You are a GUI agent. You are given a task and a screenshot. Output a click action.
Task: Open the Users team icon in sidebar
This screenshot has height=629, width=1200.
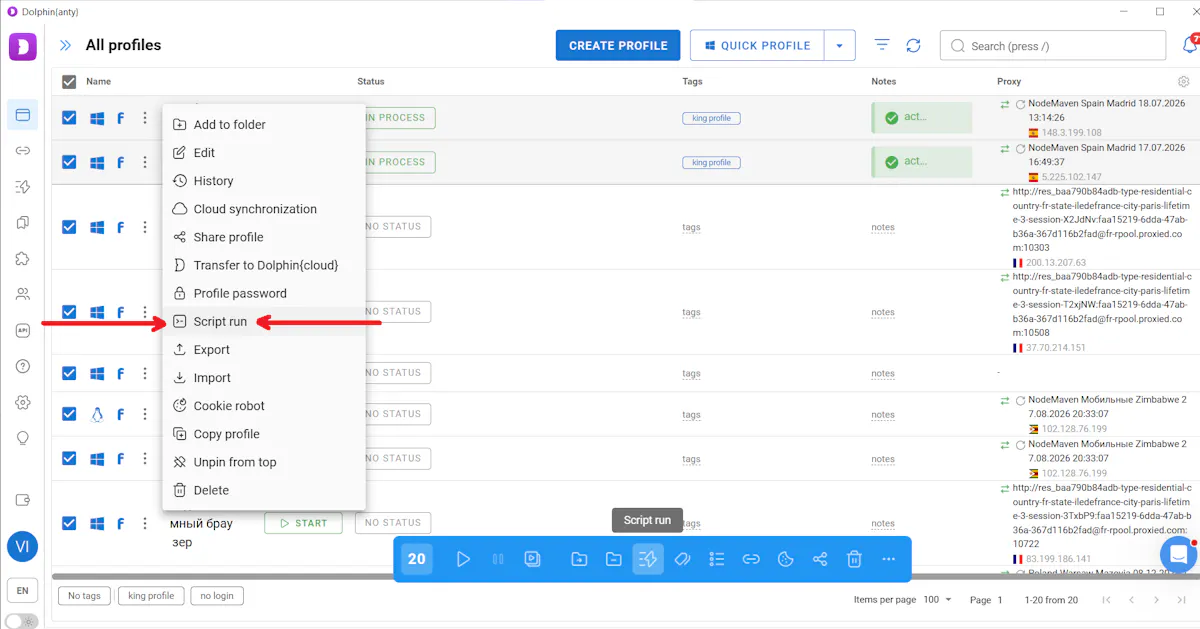point(22,295)
